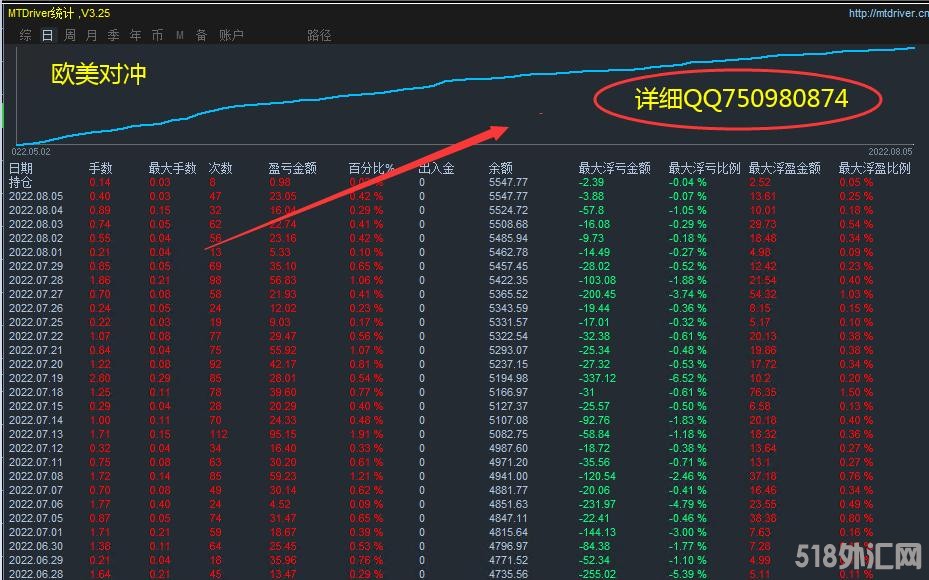Open the 币 currency tab
Image resolution: width=929 pixels, height=580 pixels.
(x=157, y=35)
